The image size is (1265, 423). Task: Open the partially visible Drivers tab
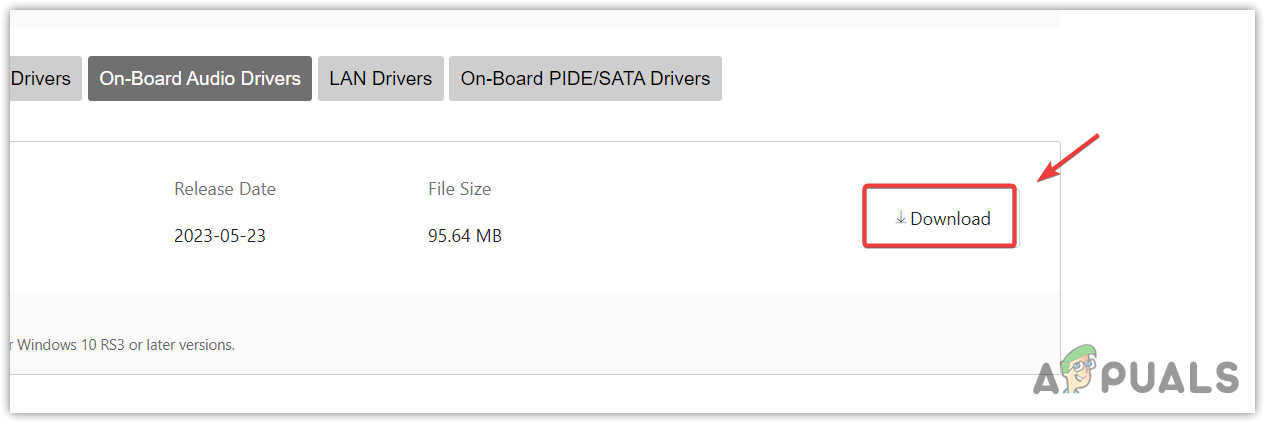[40, 78]
